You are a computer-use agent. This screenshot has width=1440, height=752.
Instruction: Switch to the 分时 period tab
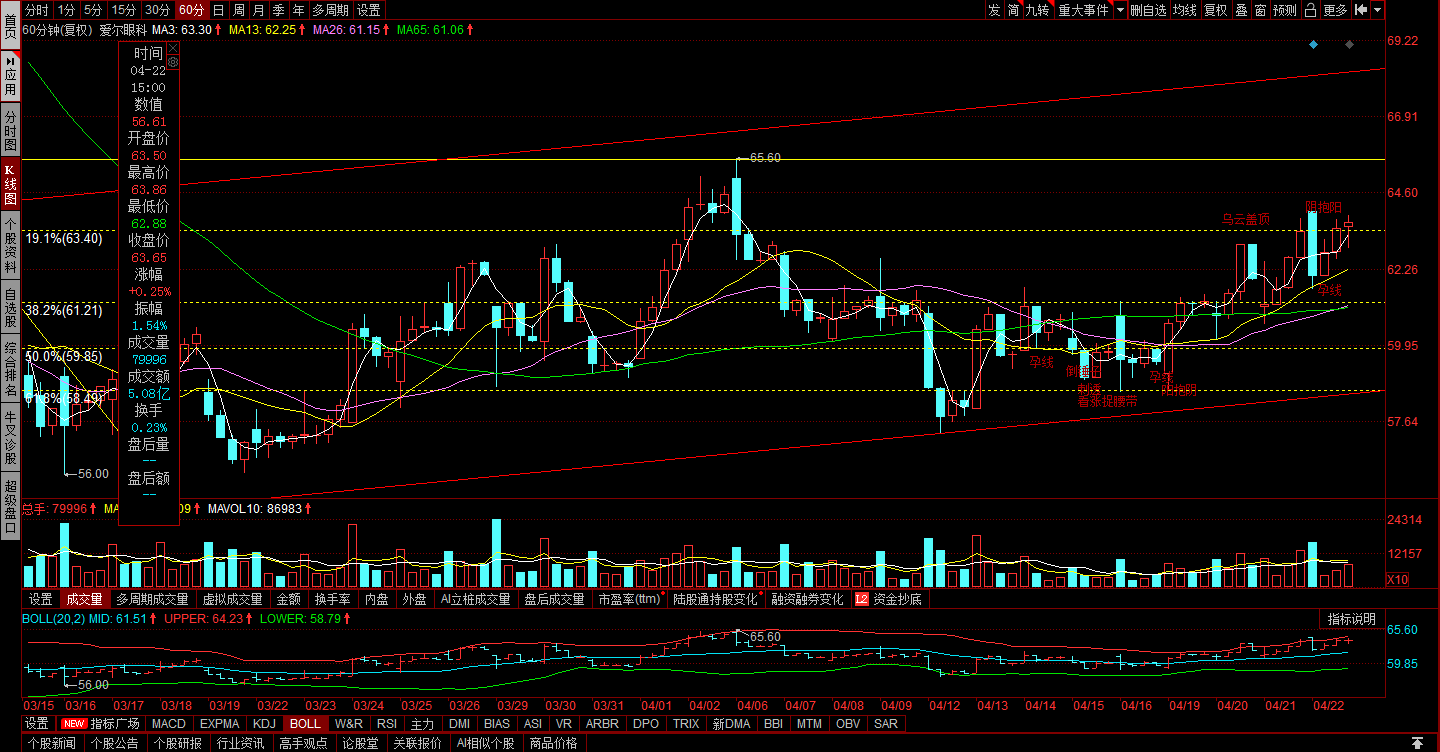pyautogui.click(x=37, y=10)
